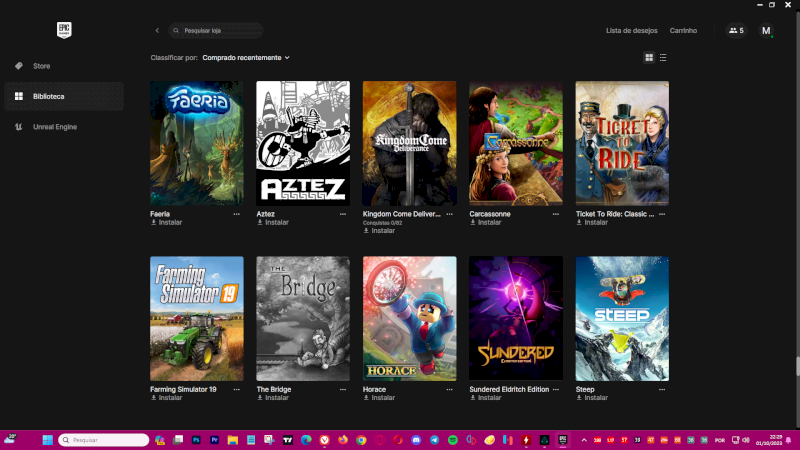
Task: Open the Carrinho shopping cart link
Action: click(x=683, y=31)
